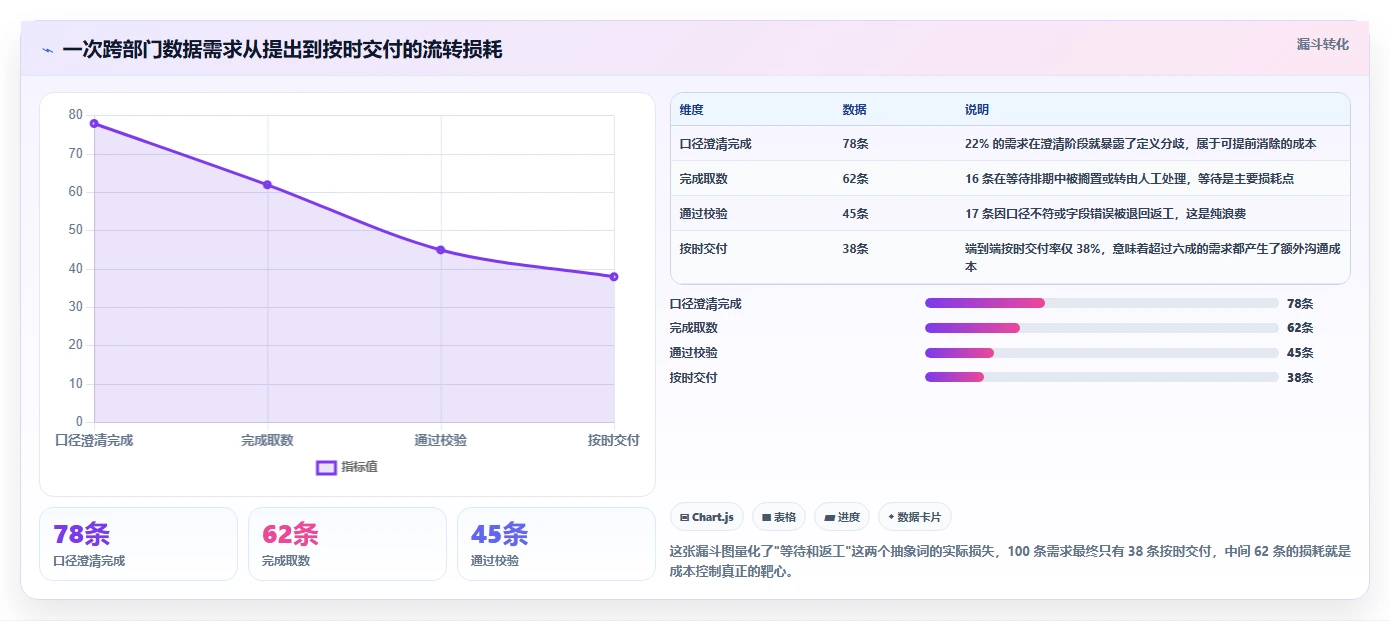This screenshot has height=621, width=1390.
Task: Open the 45条 通过校验 data card
Action: [x=556, y=544]
